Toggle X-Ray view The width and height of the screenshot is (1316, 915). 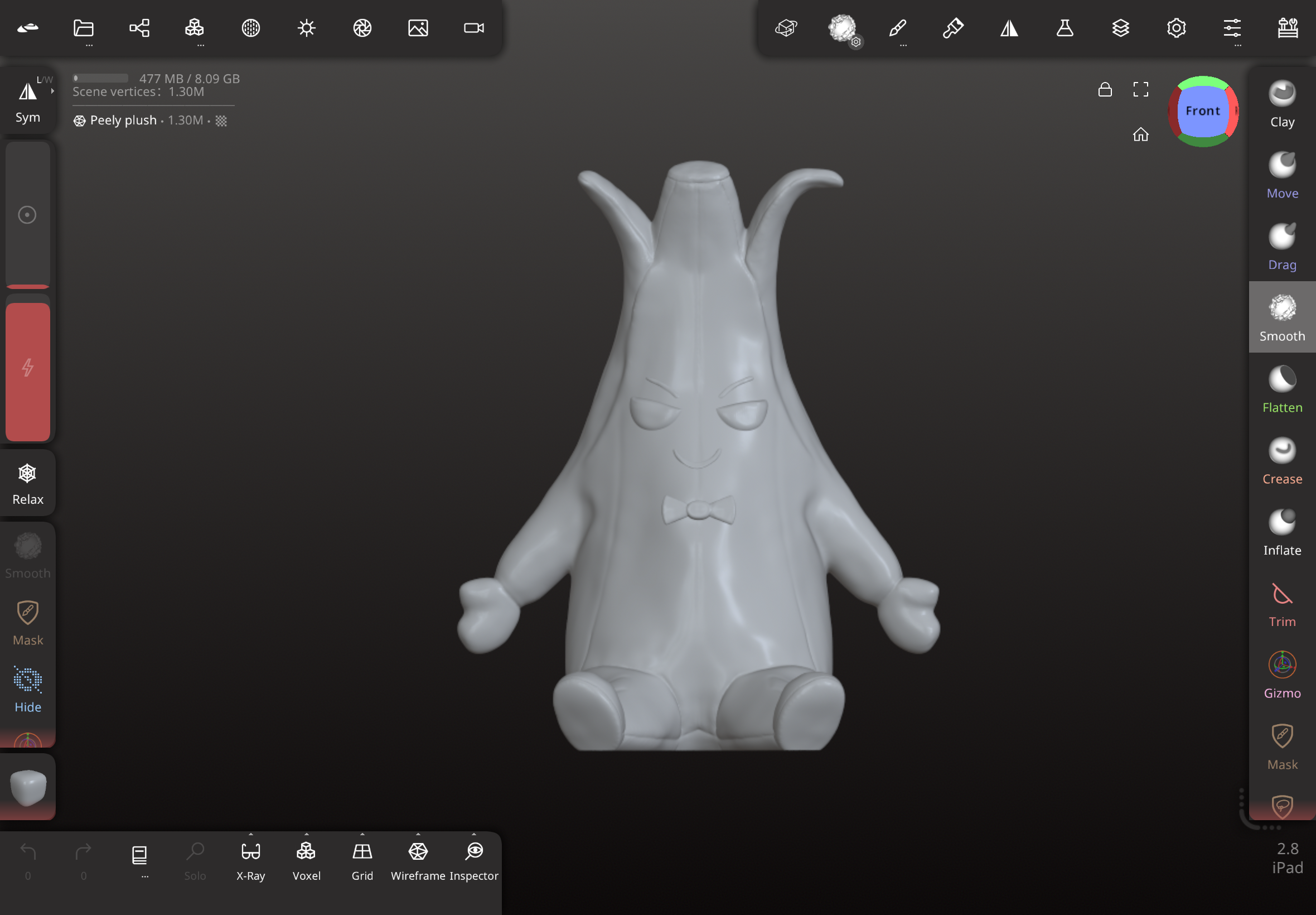(x=251, y=860)
